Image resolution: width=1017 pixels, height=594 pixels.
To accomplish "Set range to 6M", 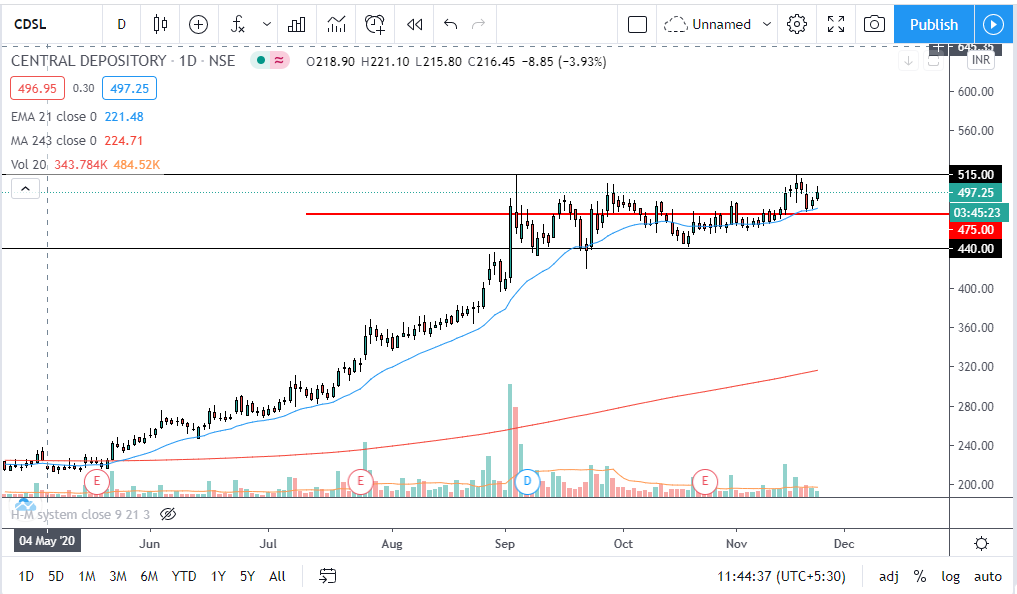I will click(x=149, y=576).
